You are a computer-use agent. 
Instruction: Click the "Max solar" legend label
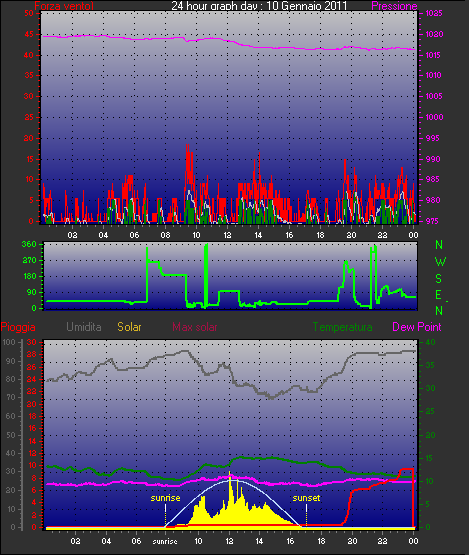tap(195, 327)
